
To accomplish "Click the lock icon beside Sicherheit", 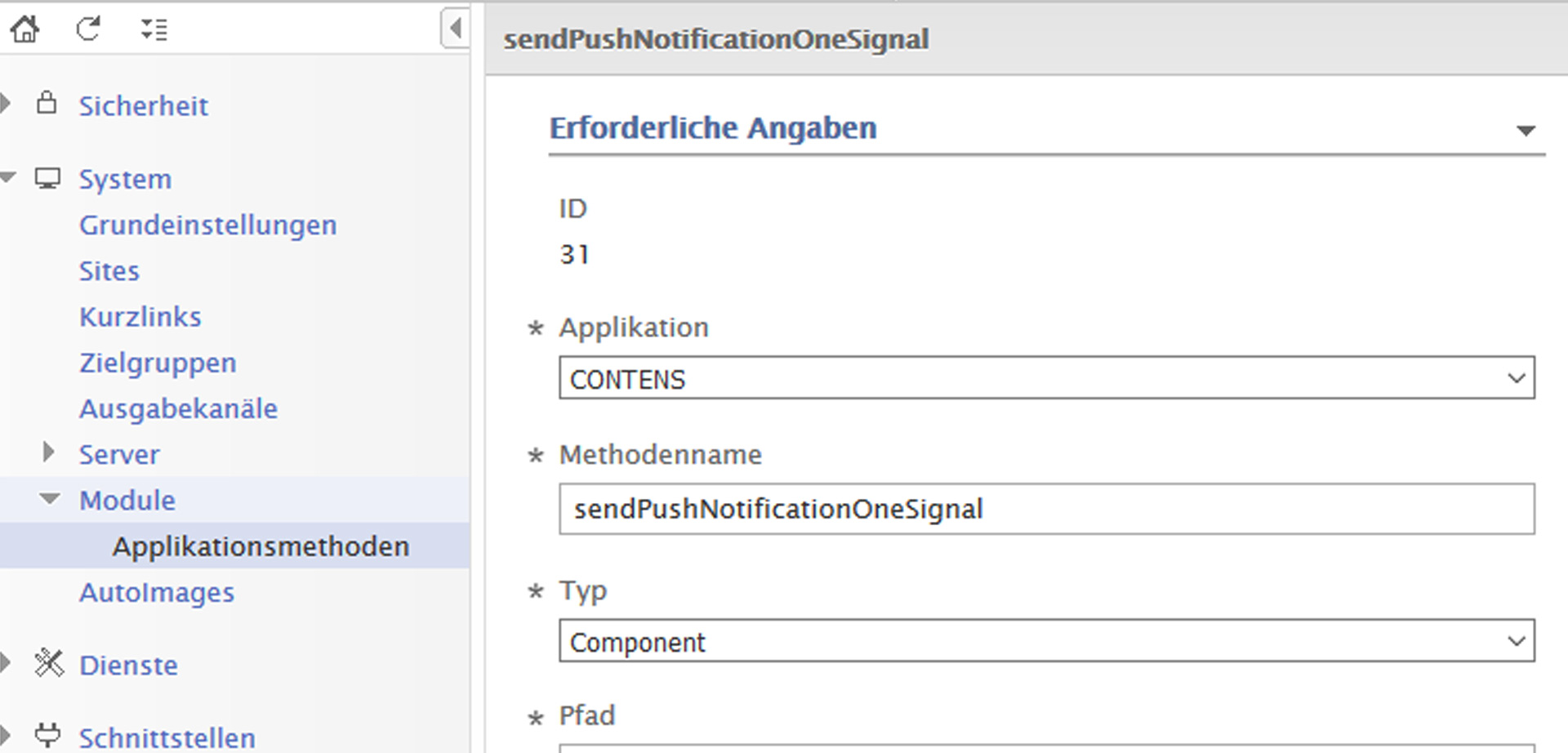I will (47, 104).
